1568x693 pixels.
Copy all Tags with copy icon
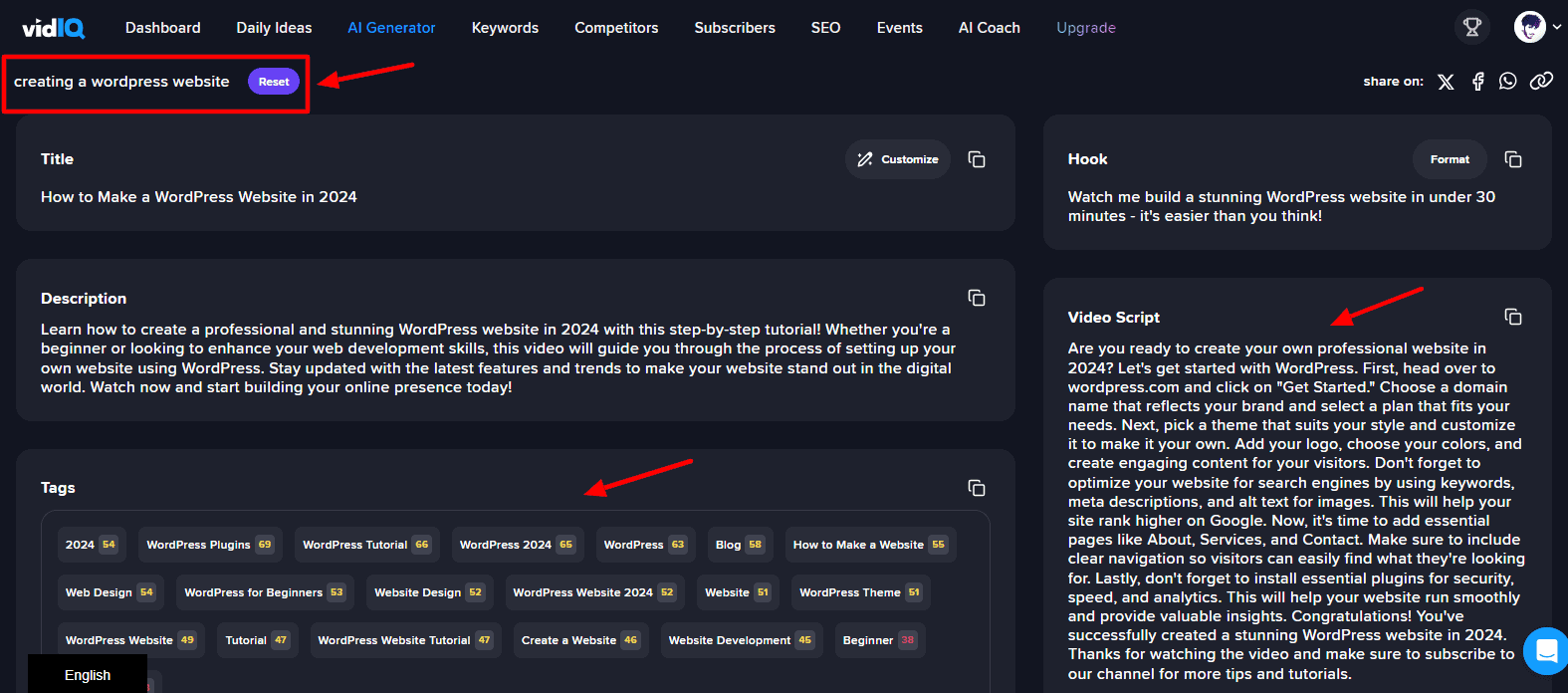(x=977, y=488)
